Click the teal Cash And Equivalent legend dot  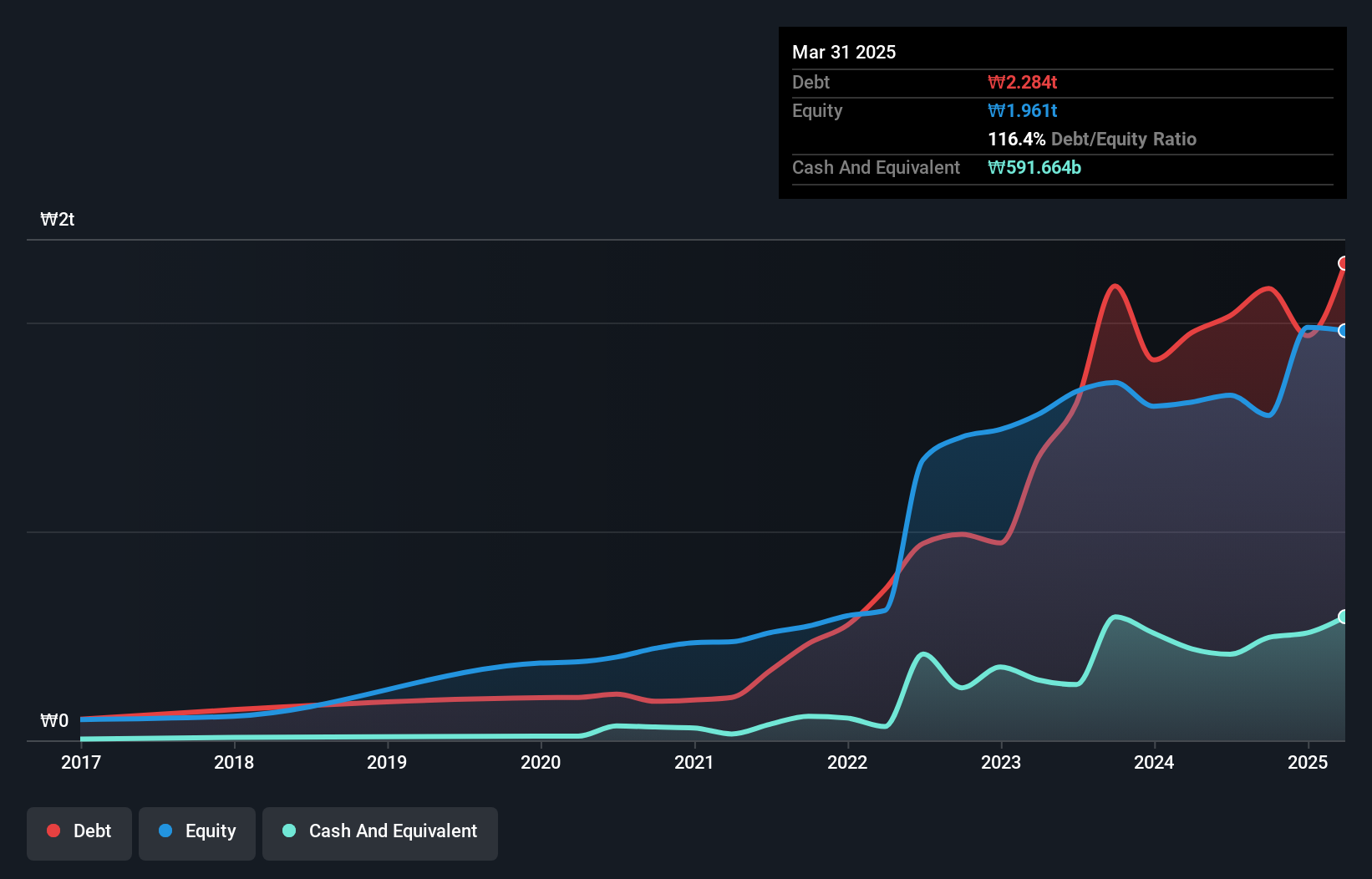click(287, 831)
